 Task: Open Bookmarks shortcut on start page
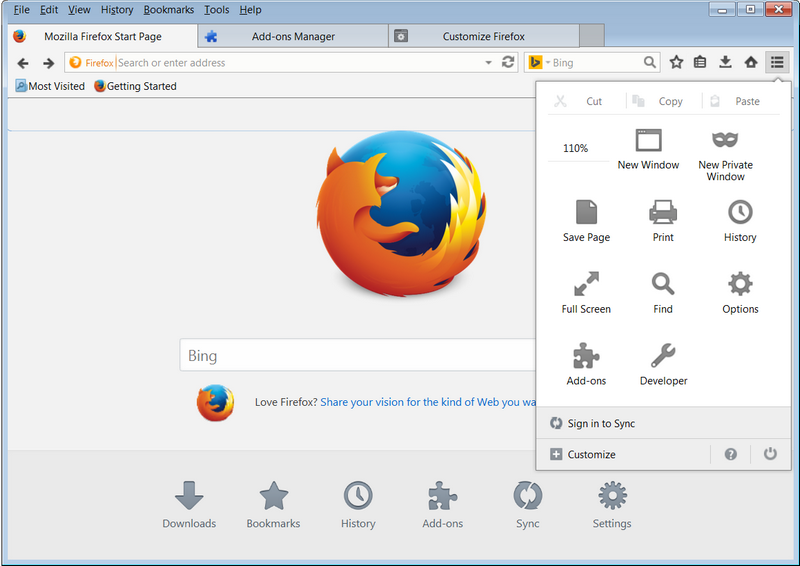[273, 505]
